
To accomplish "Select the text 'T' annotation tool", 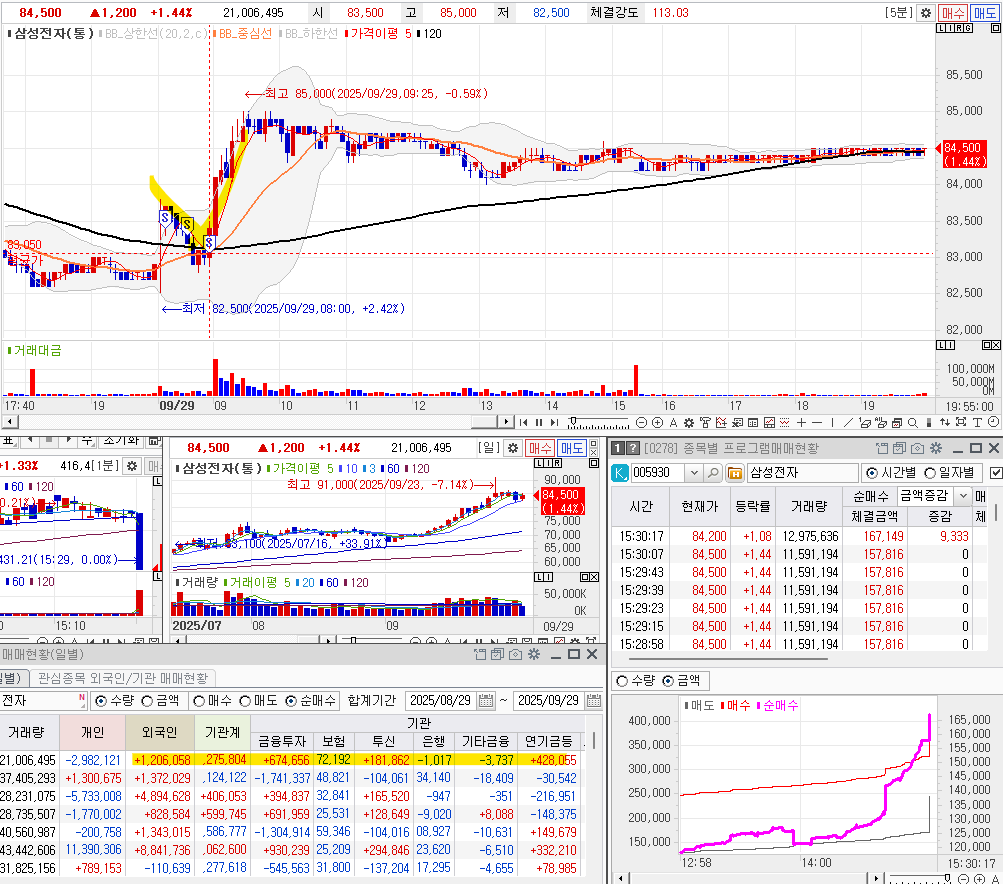I will (977, 422).
